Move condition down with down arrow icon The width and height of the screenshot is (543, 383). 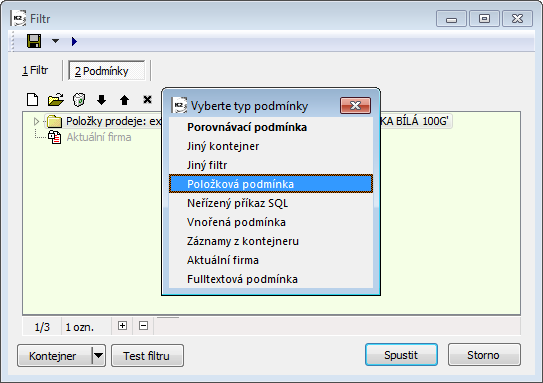101,100
